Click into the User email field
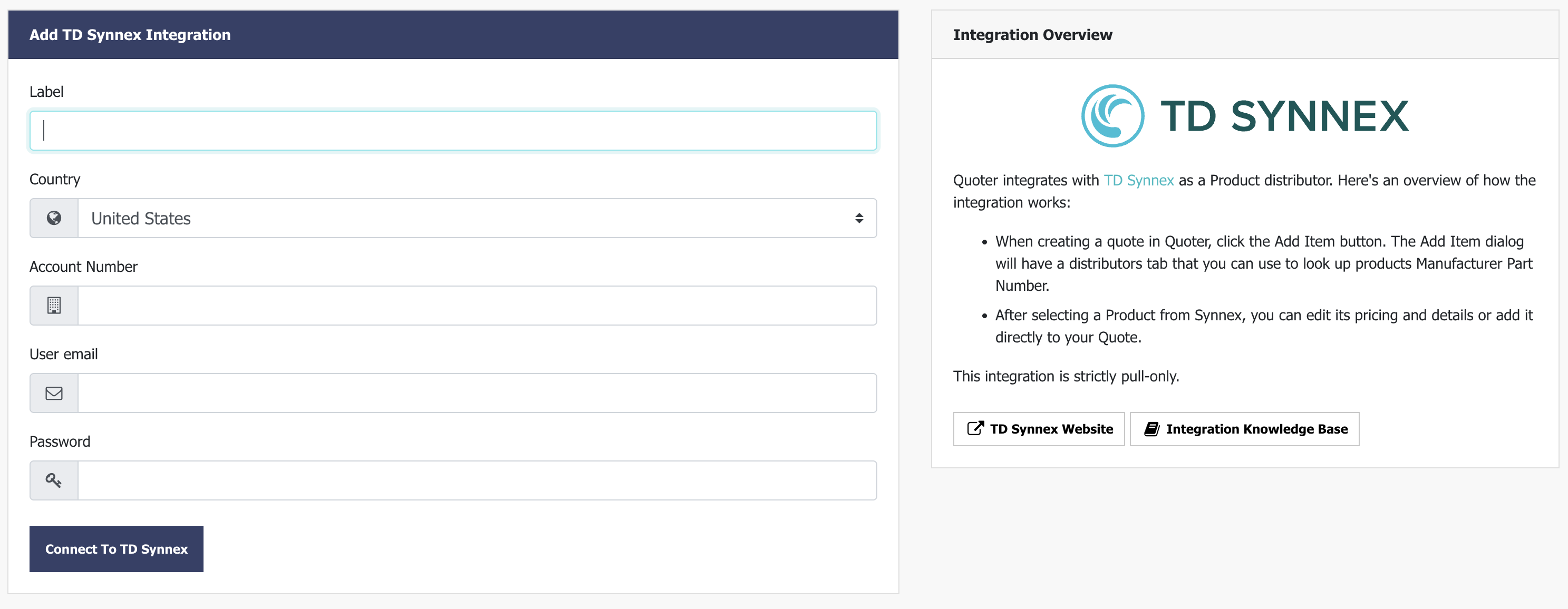This screenshot has height=609, width=1568. 477,393
